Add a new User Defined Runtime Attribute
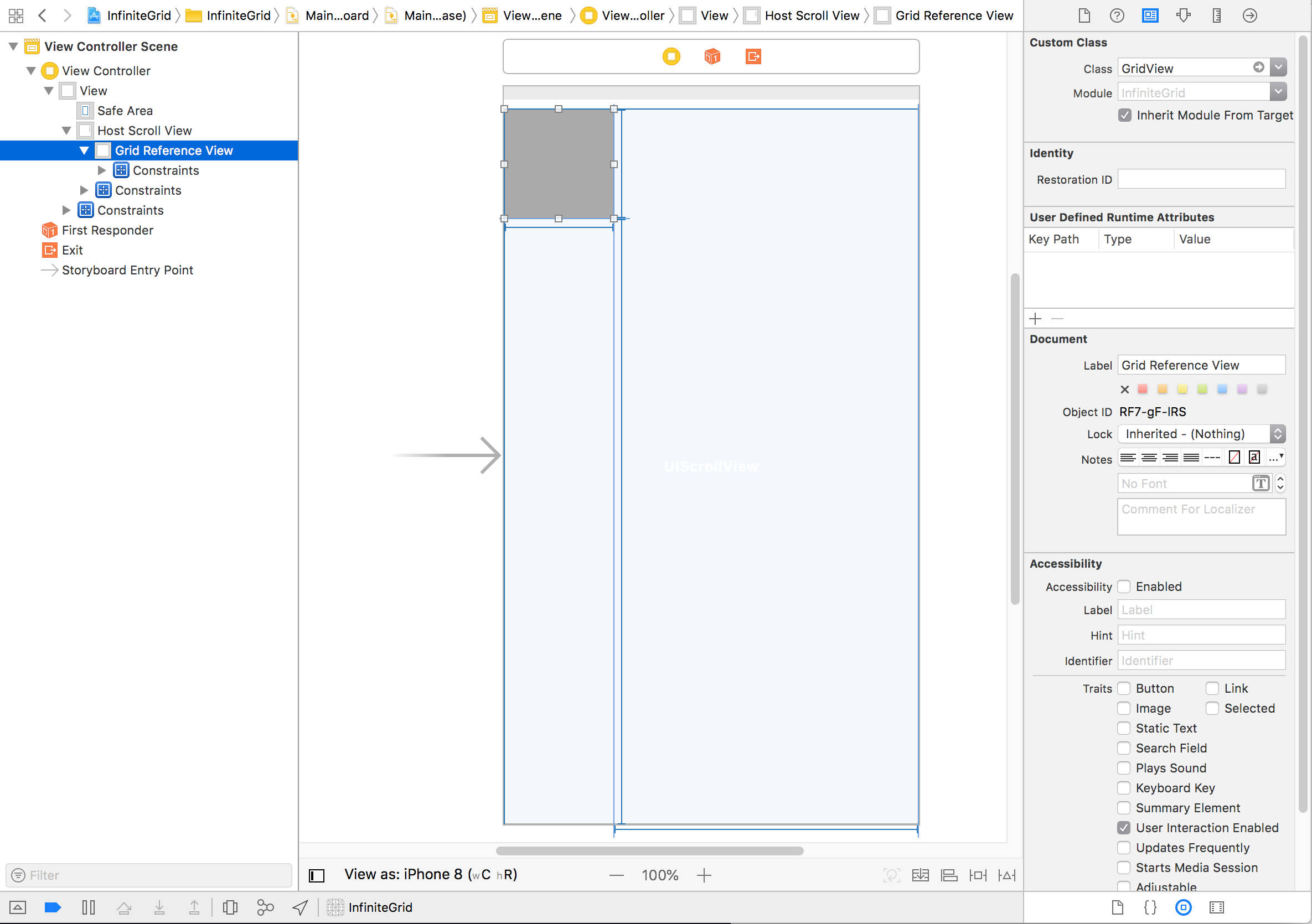The image size is (1312, 924). [1035, 318]
